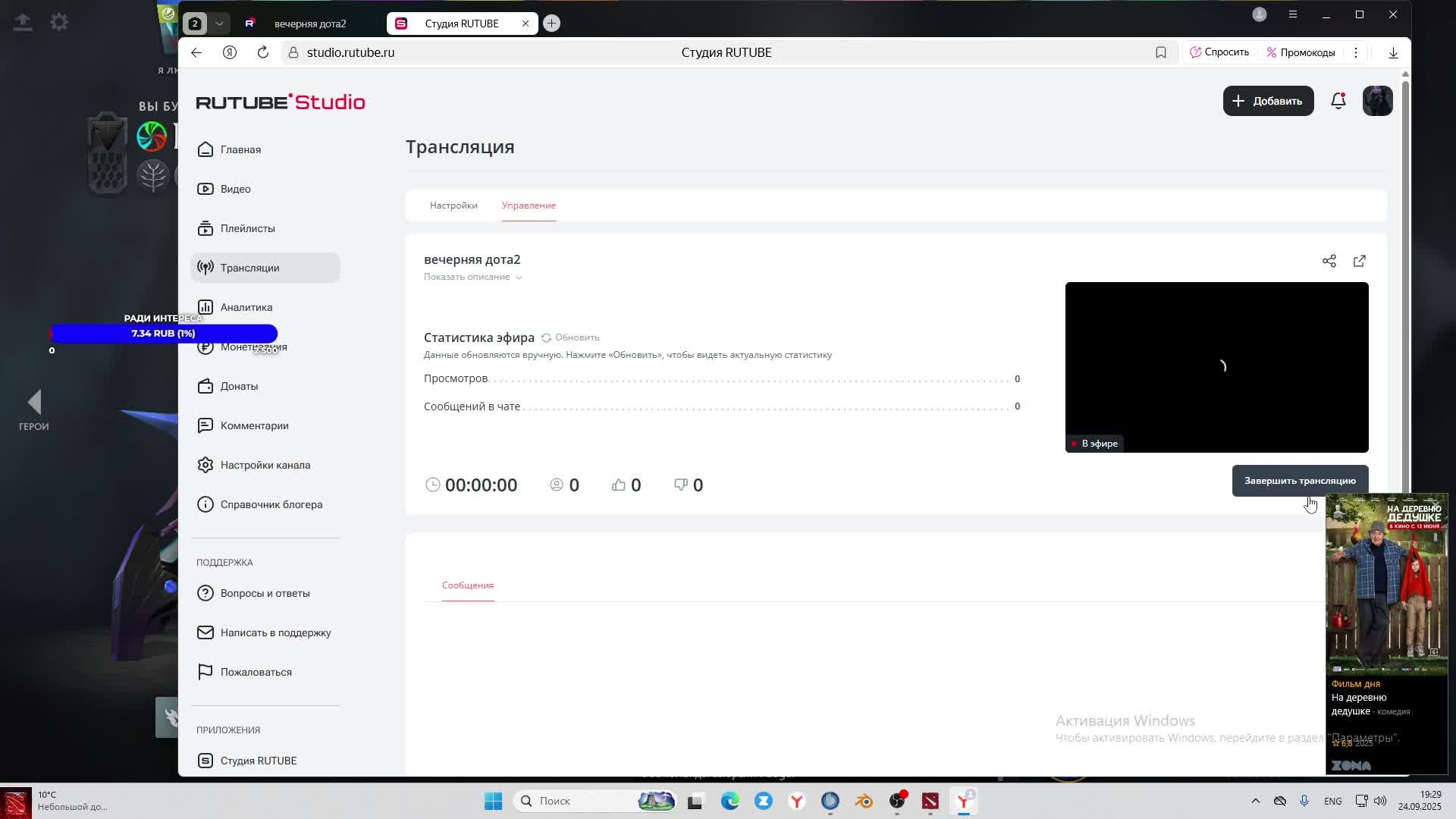1456x819 pixels.
Task: Expand "Показать описание" description
Action: 472,277
